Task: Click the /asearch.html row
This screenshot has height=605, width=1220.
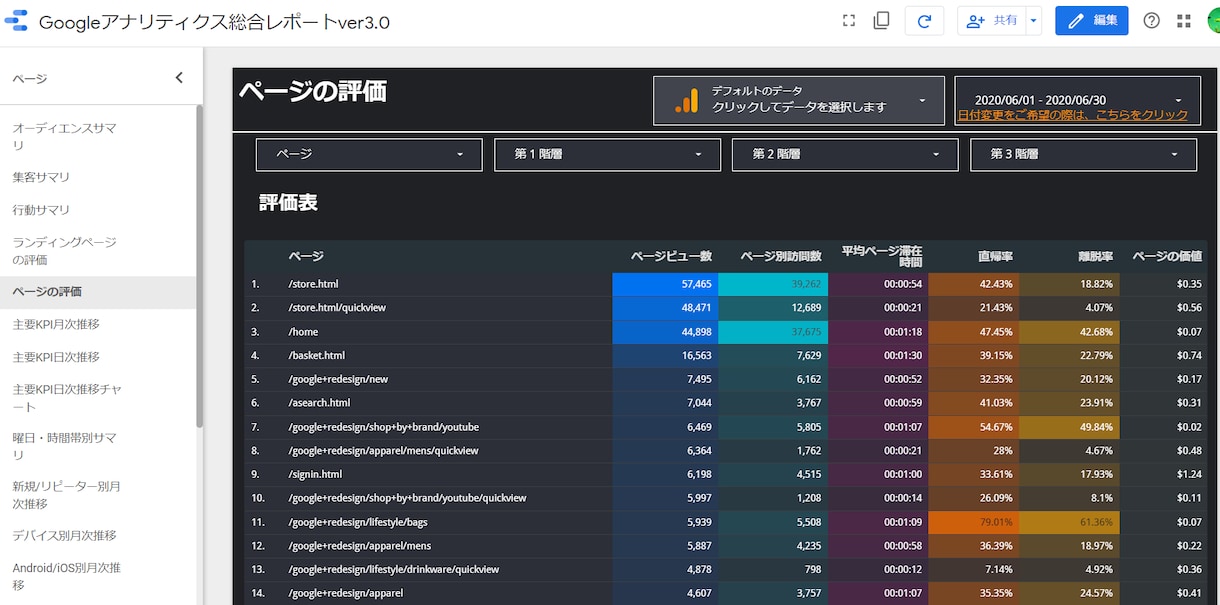Action: coord(726,403)
